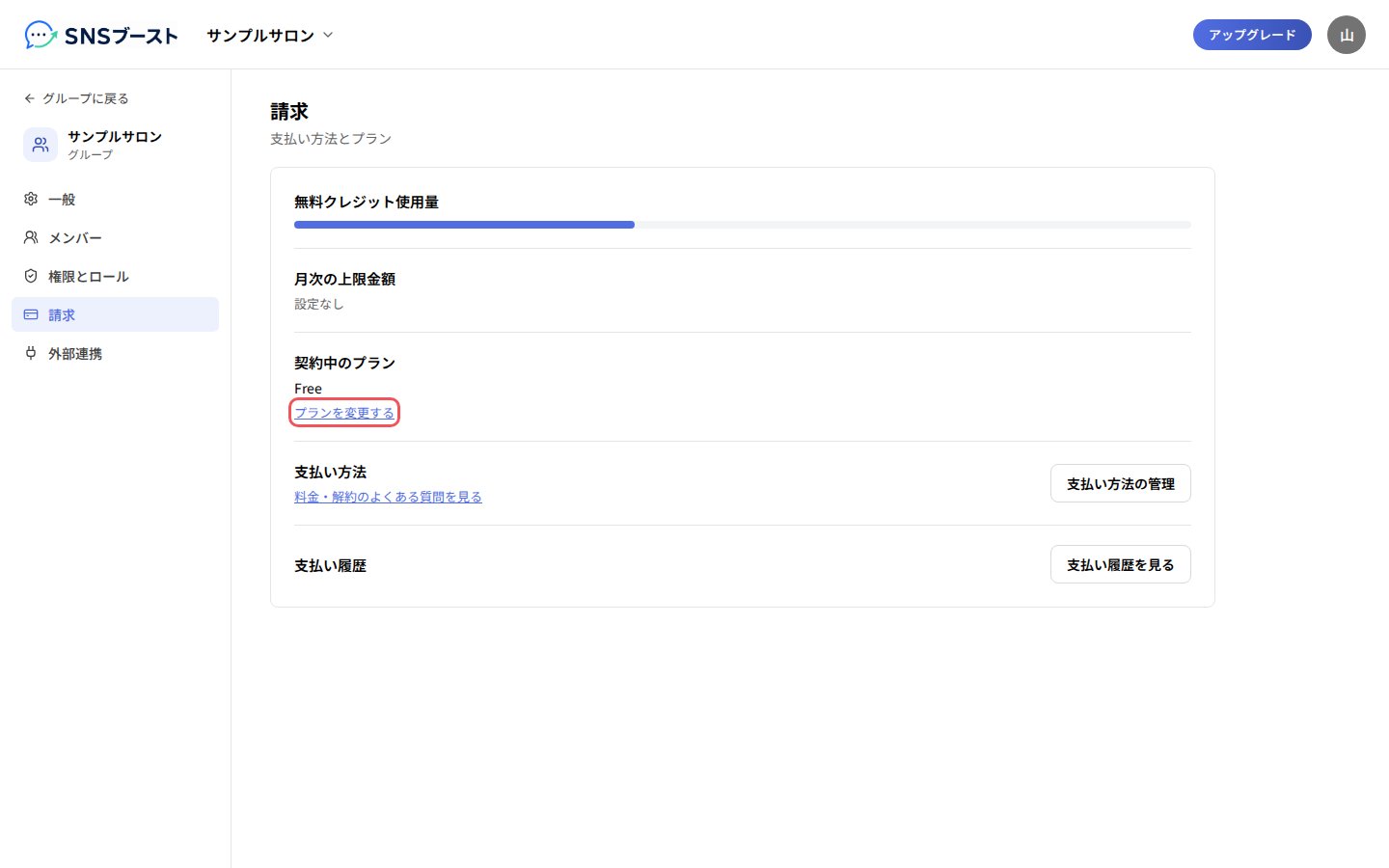
Task: Click the 月次の上限金額 label
Action: coord(344,279)
